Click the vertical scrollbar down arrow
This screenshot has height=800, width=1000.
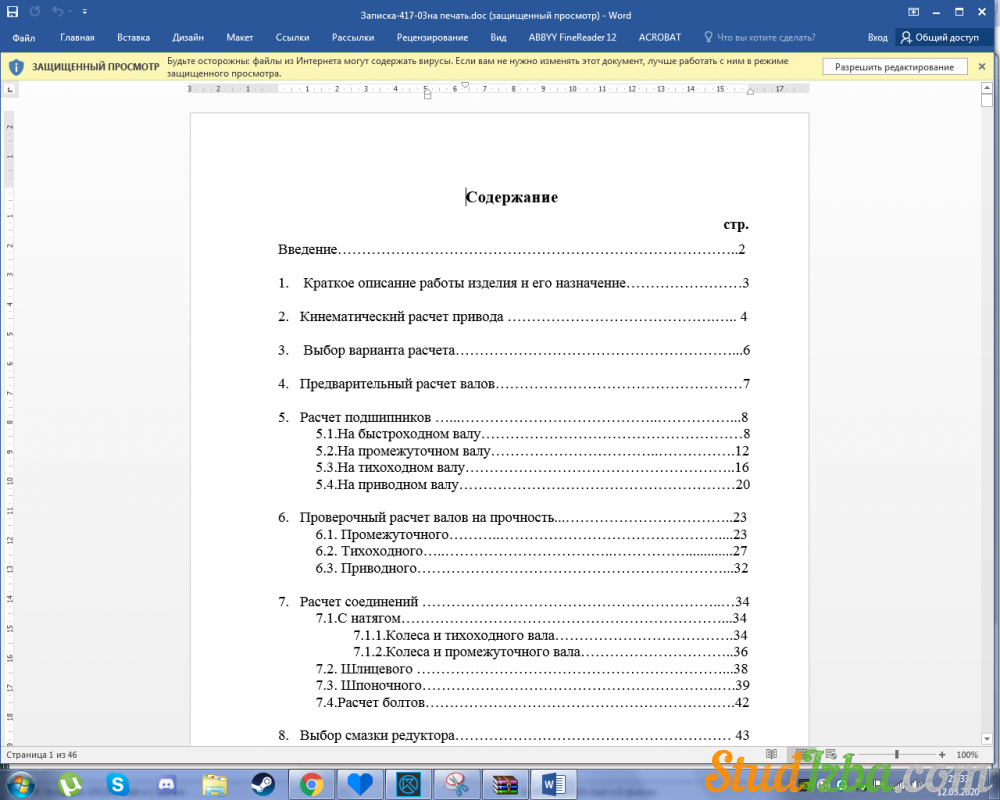(987, 739)
